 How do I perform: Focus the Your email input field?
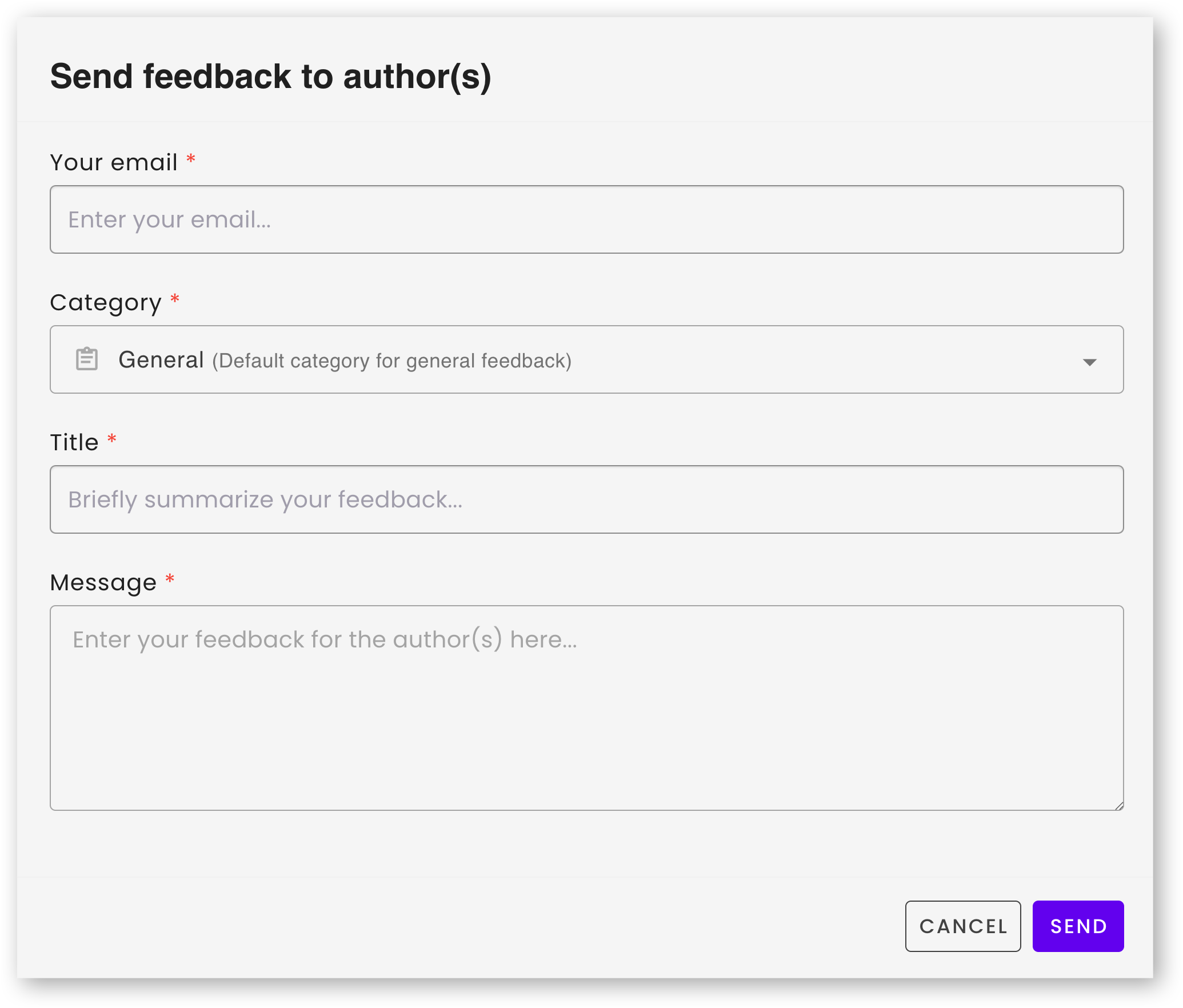[586, 219]
